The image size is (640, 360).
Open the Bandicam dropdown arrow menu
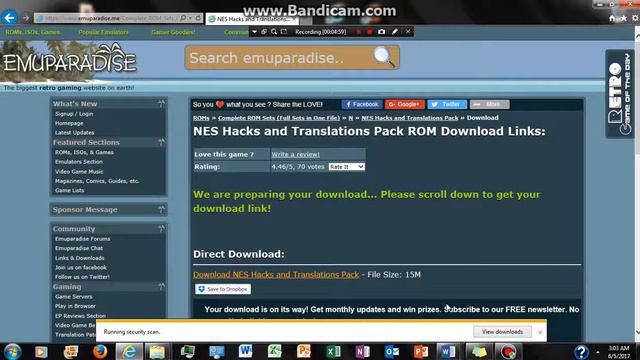[x=254, y=31]
